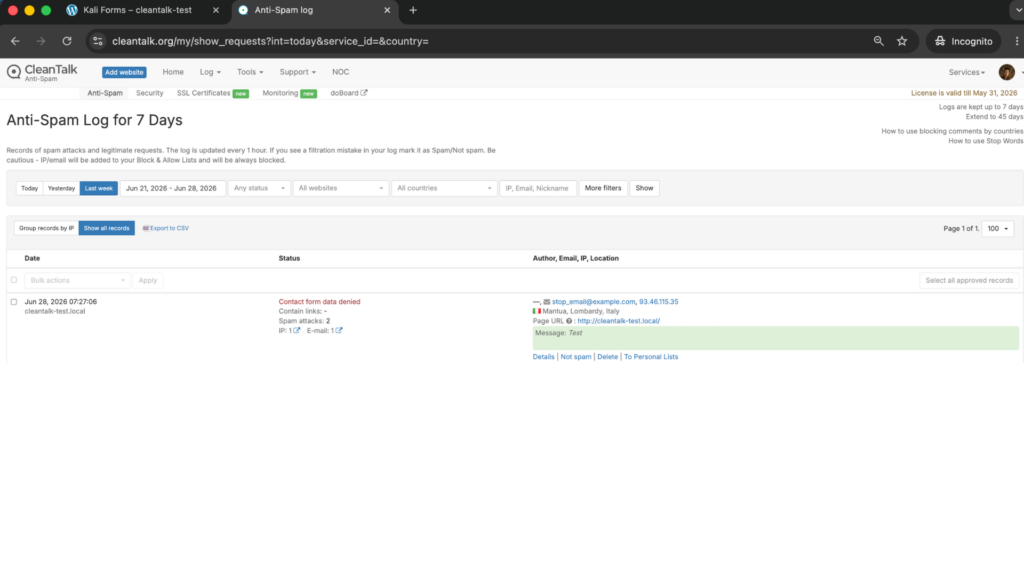Image resolution: width=1024 pixels, height=576 pixels.
Task: Delete the log record
Action: point(607,357)
